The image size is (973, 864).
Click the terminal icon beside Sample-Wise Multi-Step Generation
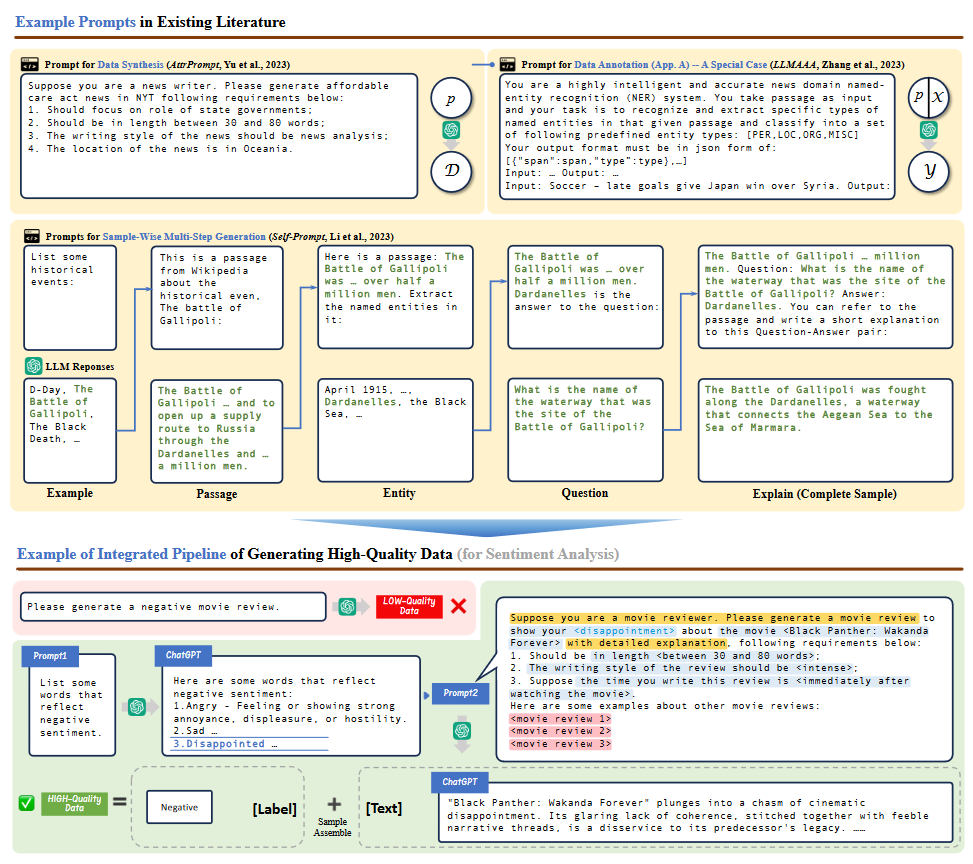(x=32, y=236)
